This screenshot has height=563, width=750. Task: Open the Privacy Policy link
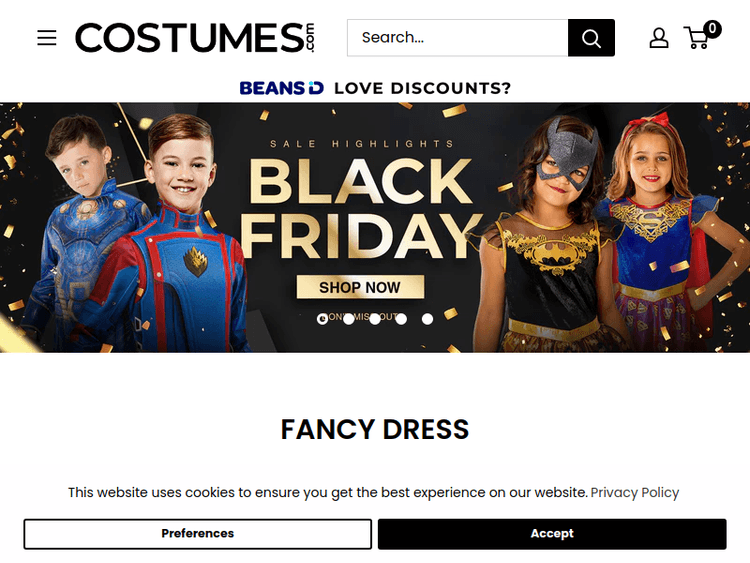634,492
